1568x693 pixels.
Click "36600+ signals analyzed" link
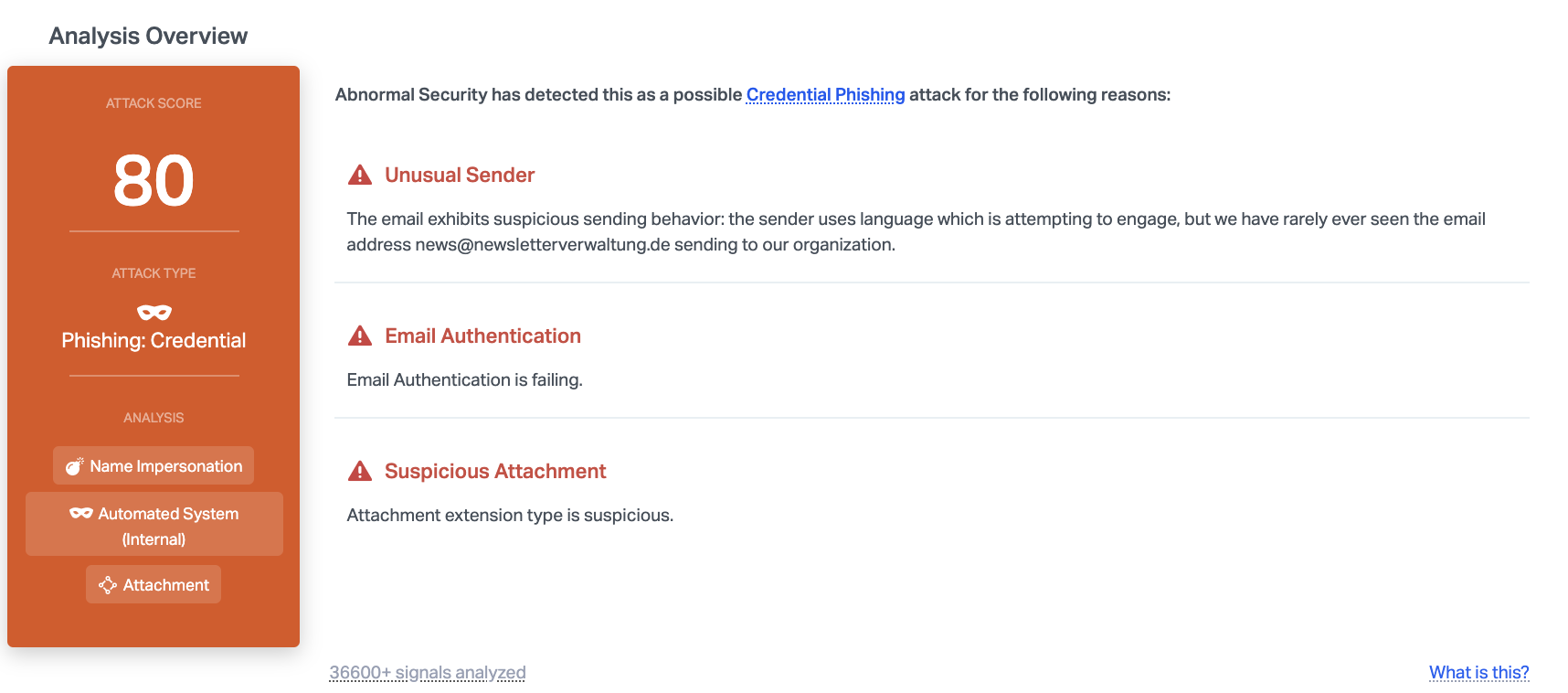pos(428,673)
